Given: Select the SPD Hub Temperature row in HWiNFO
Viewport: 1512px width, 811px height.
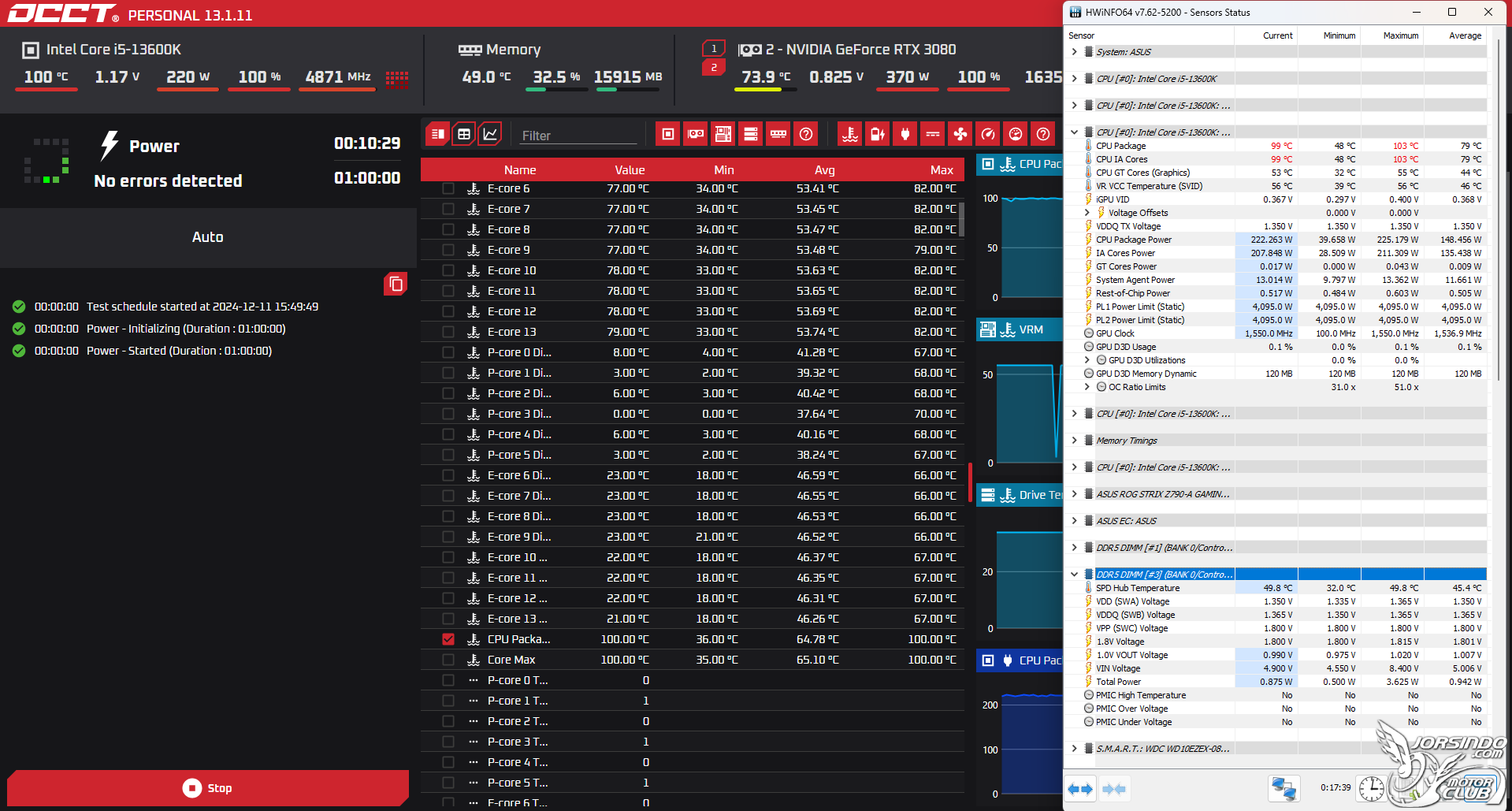Looking at the screenshot, I should (x=1283, y=588).
